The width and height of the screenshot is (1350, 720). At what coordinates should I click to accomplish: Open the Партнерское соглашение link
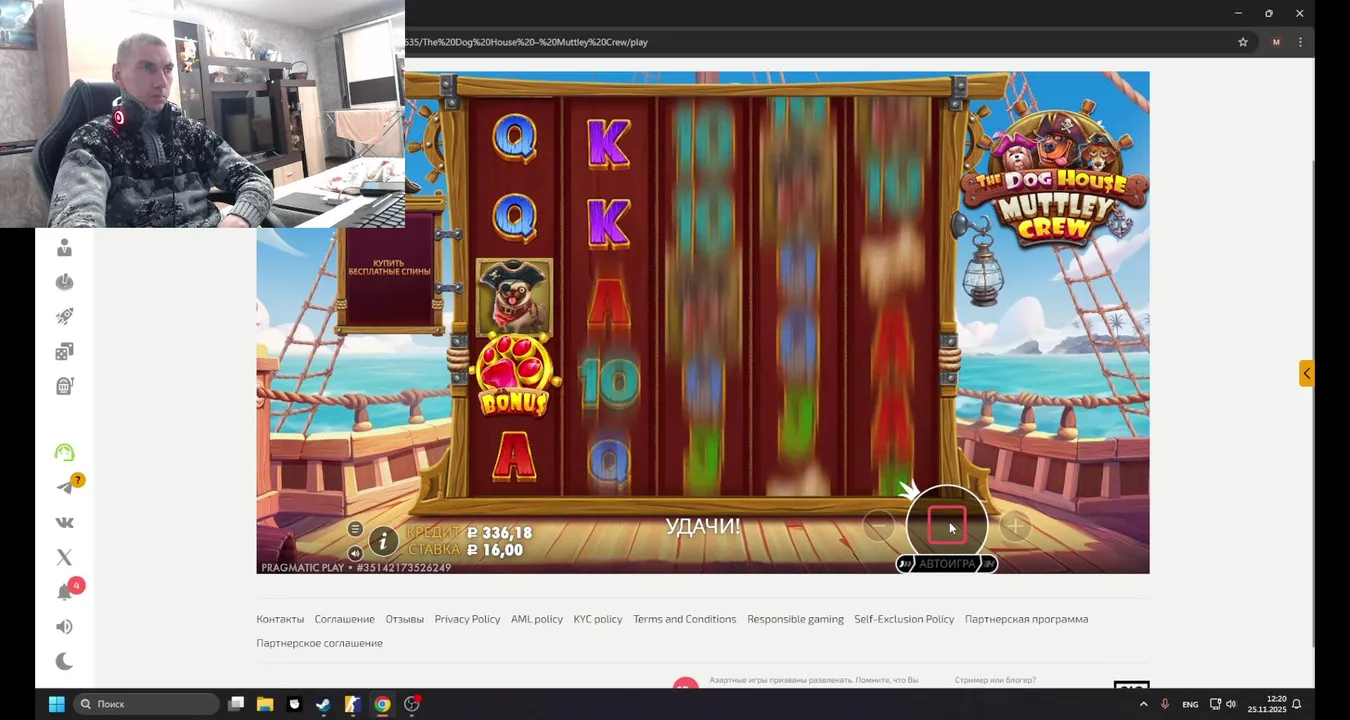319,643
